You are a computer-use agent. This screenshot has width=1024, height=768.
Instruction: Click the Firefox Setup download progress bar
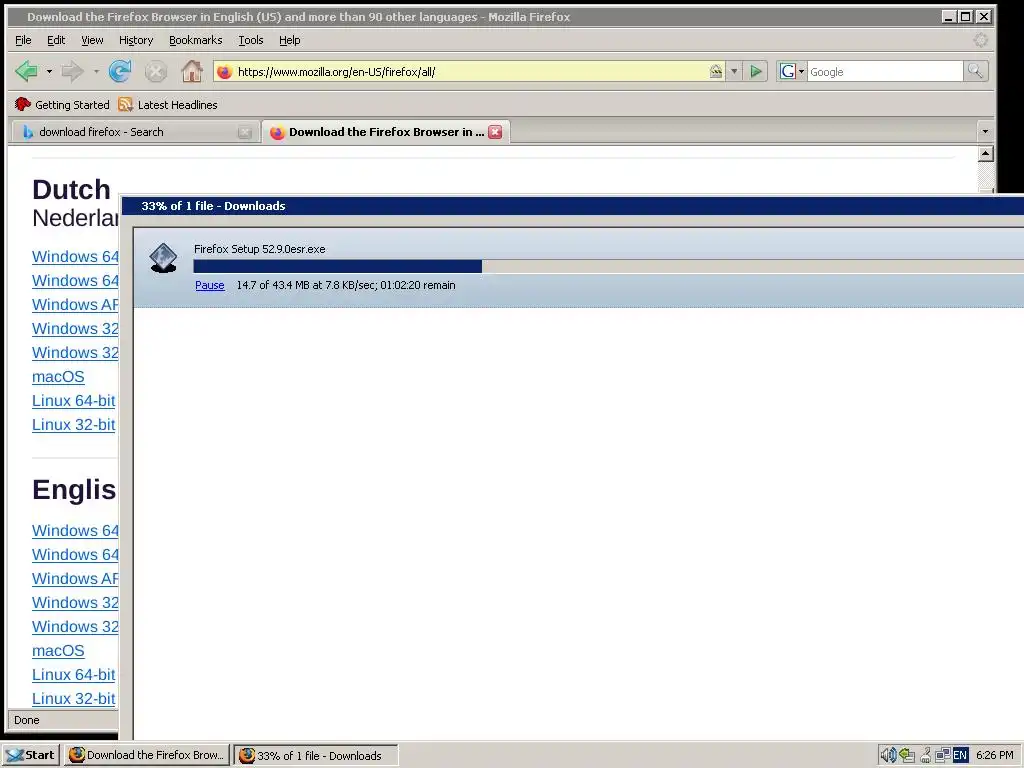pyautogui.click(x=609, y=266)
